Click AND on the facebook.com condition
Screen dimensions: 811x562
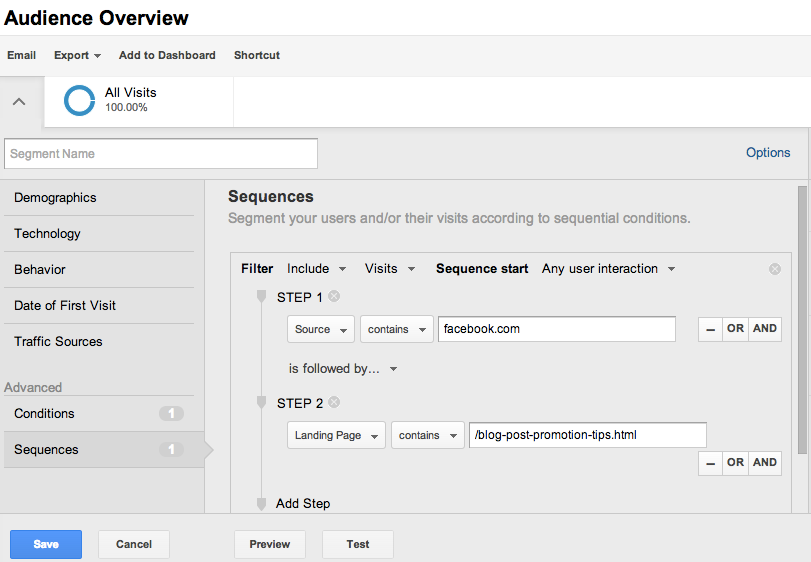[765, 329]
